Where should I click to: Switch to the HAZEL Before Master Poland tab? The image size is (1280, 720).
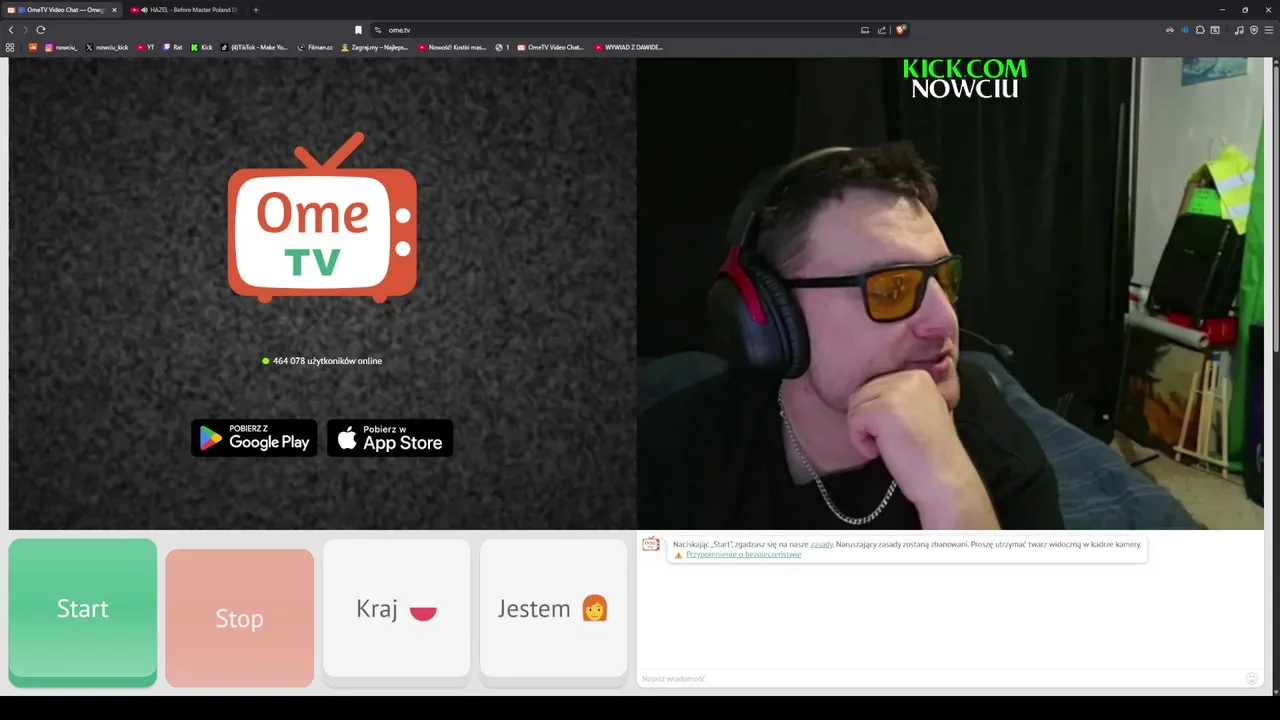click(187, 10)
